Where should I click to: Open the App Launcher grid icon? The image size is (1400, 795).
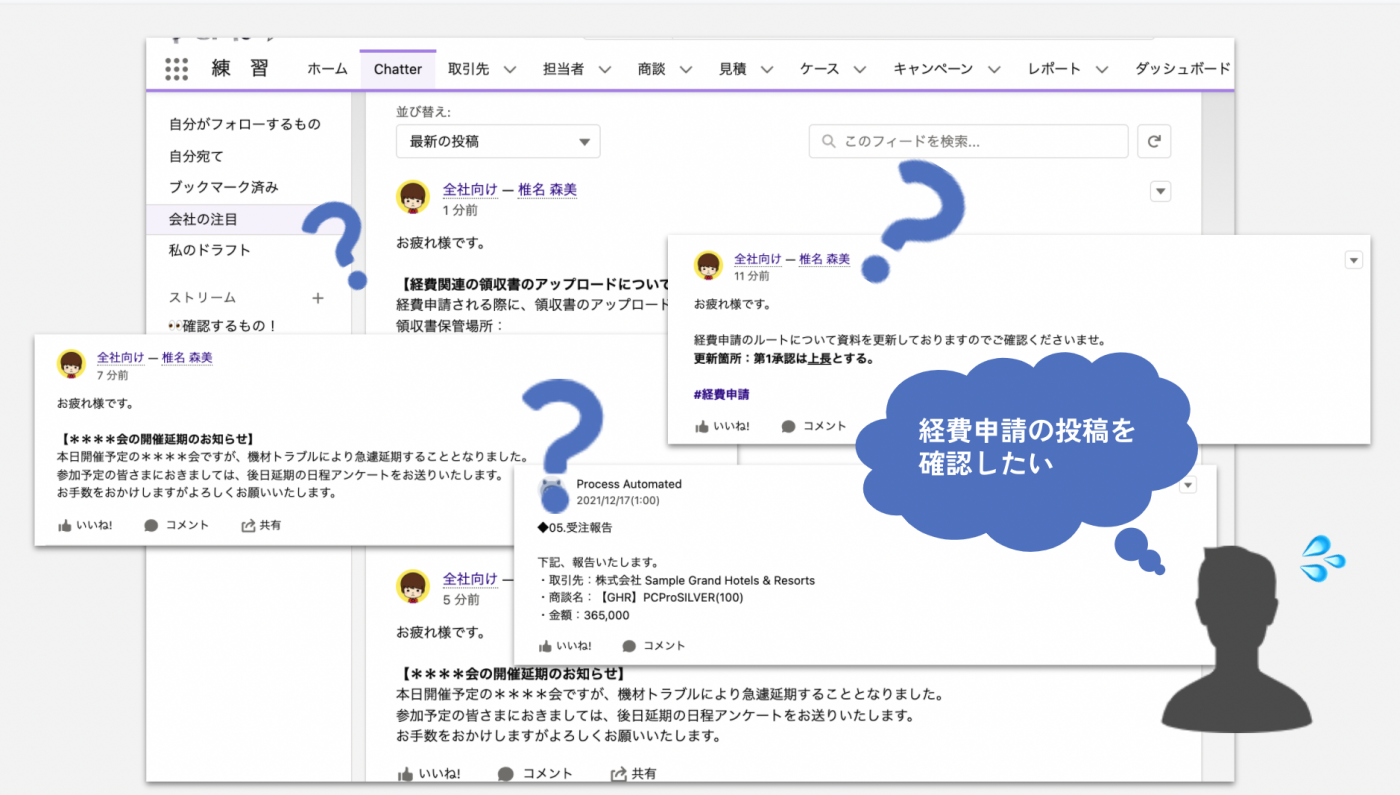[x=176, y=69]
